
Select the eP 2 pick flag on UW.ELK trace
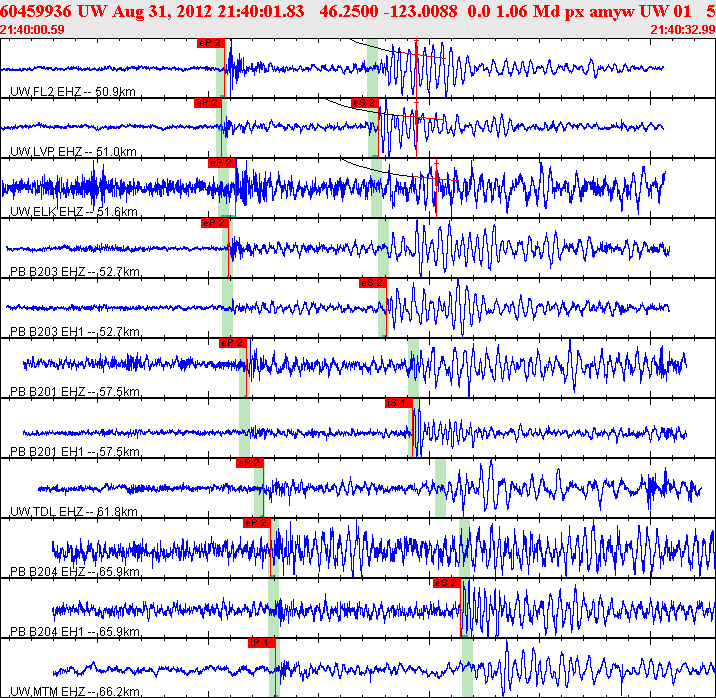tap(222, 163)
